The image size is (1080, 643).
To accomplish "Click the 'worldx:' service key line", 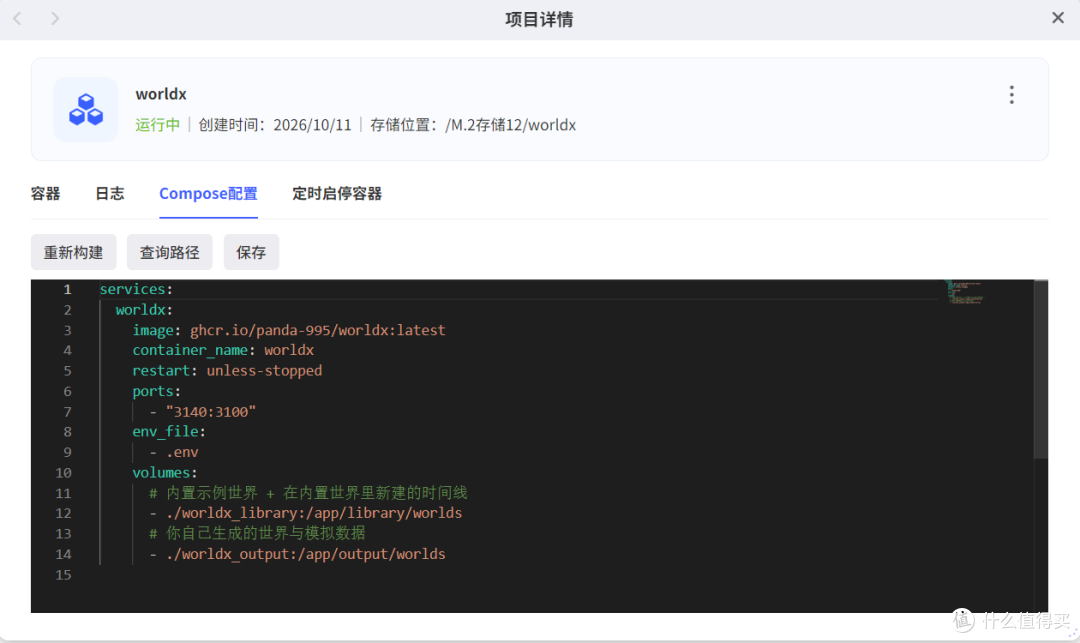I will click(145, 310).
